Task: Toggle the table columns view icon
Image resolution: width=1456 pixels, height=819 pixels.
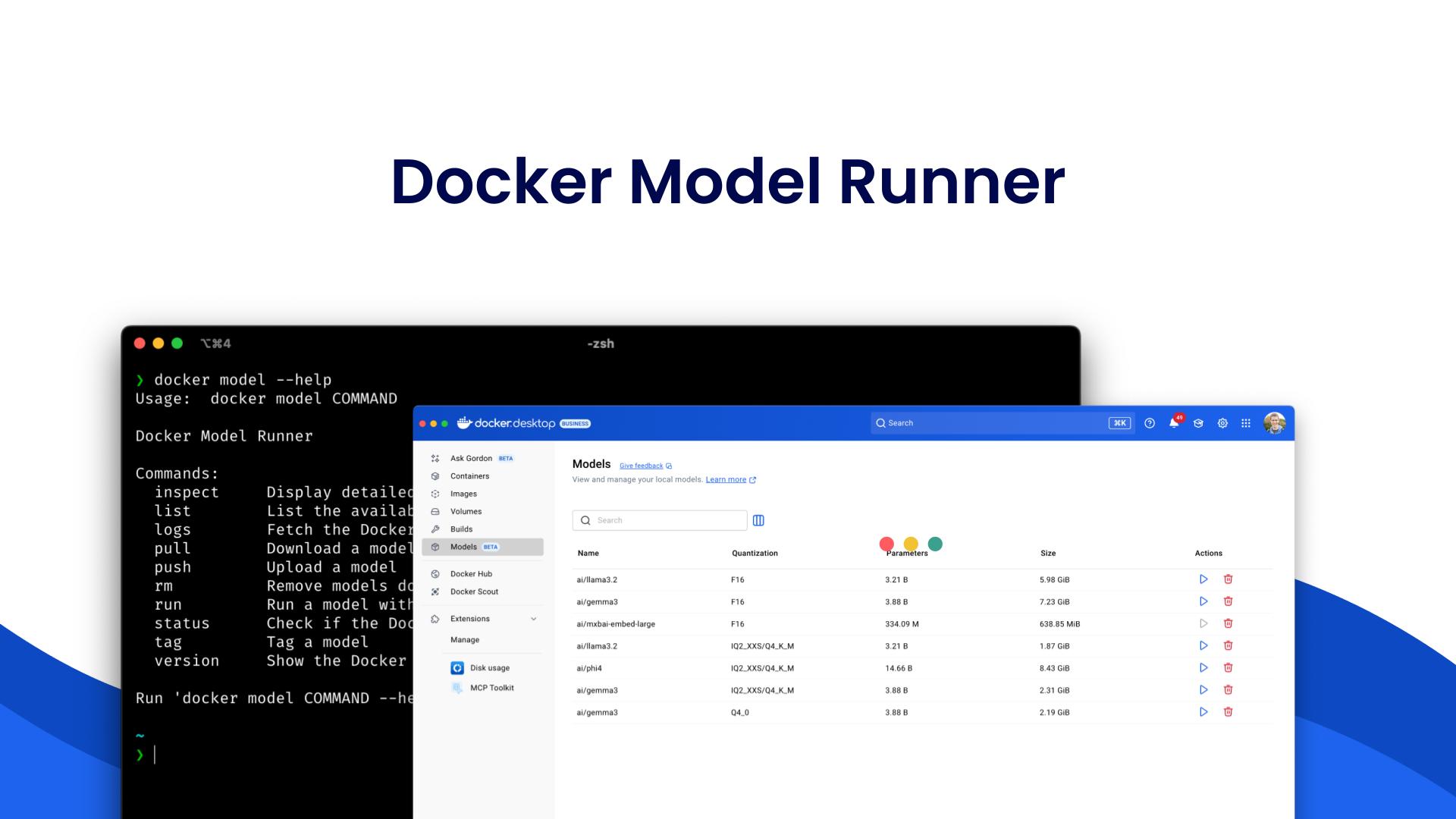Action: (x=758, y=520)
